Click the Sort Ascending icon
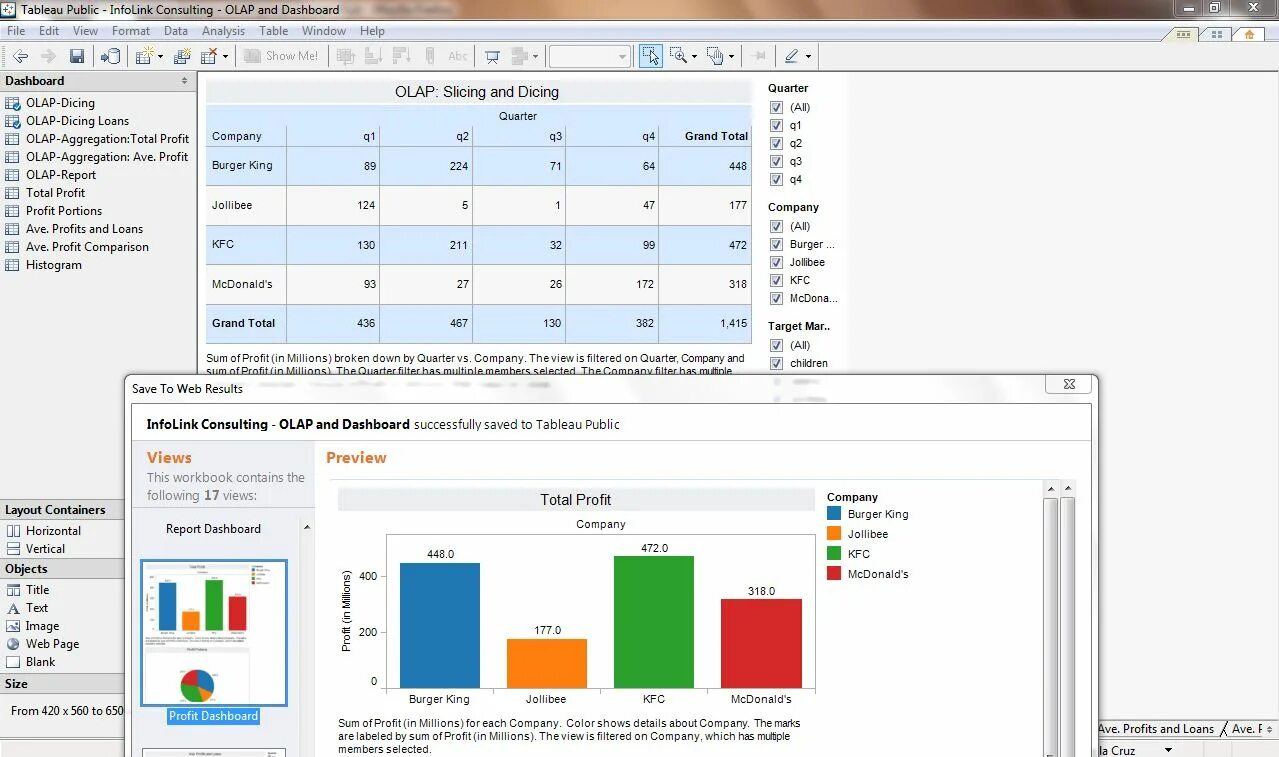The width and height of the screenshot is (1279, 757). 374,56
